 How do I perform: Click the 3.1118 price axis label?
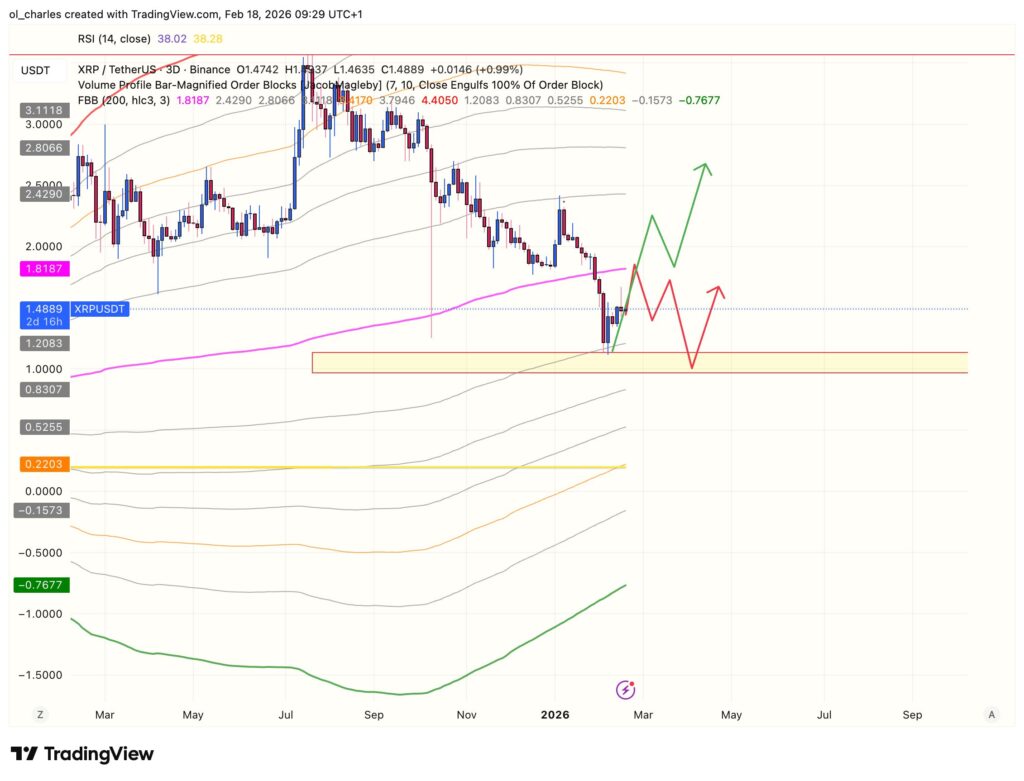pos(39,109)
